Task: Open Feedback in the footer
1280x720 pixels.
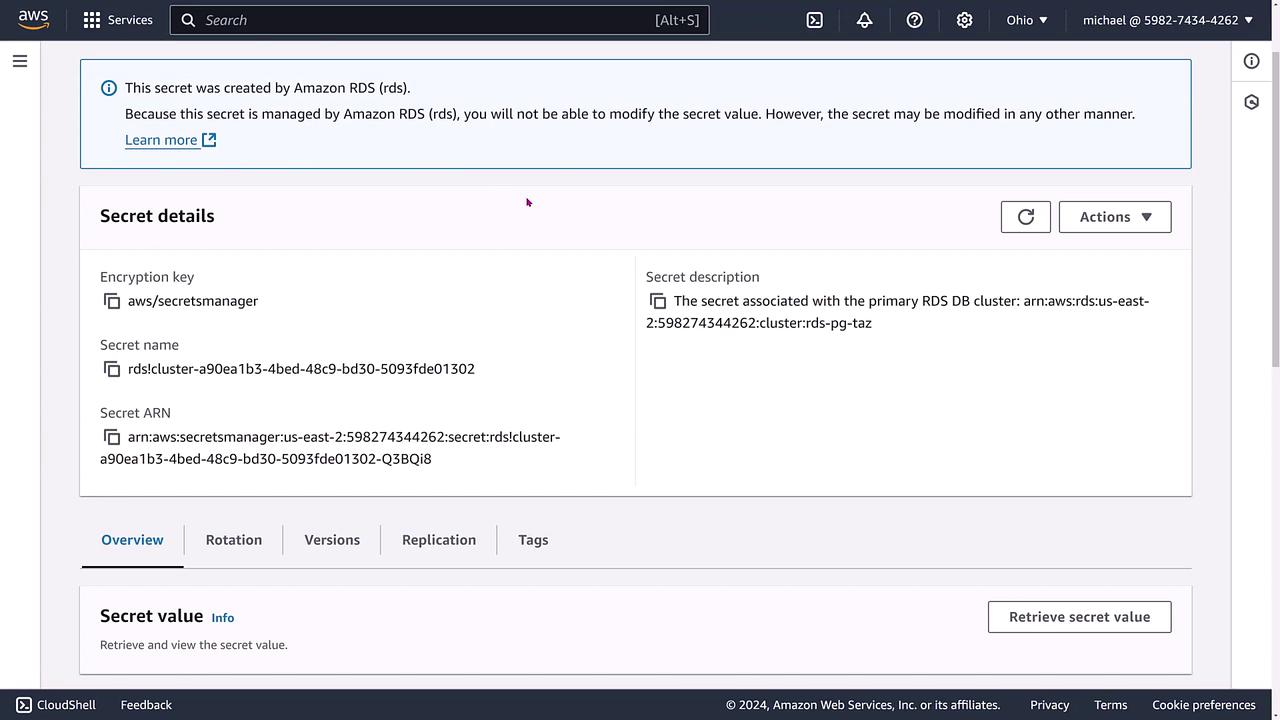Action: coord(146,705)
